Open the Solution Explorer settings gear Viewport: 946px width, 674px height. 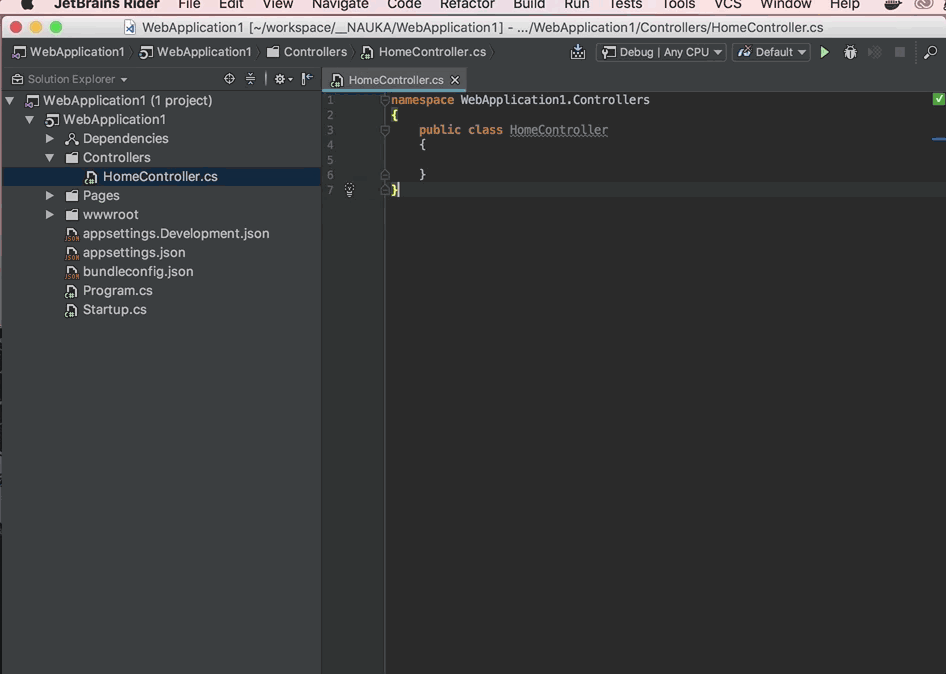(282, 78)
